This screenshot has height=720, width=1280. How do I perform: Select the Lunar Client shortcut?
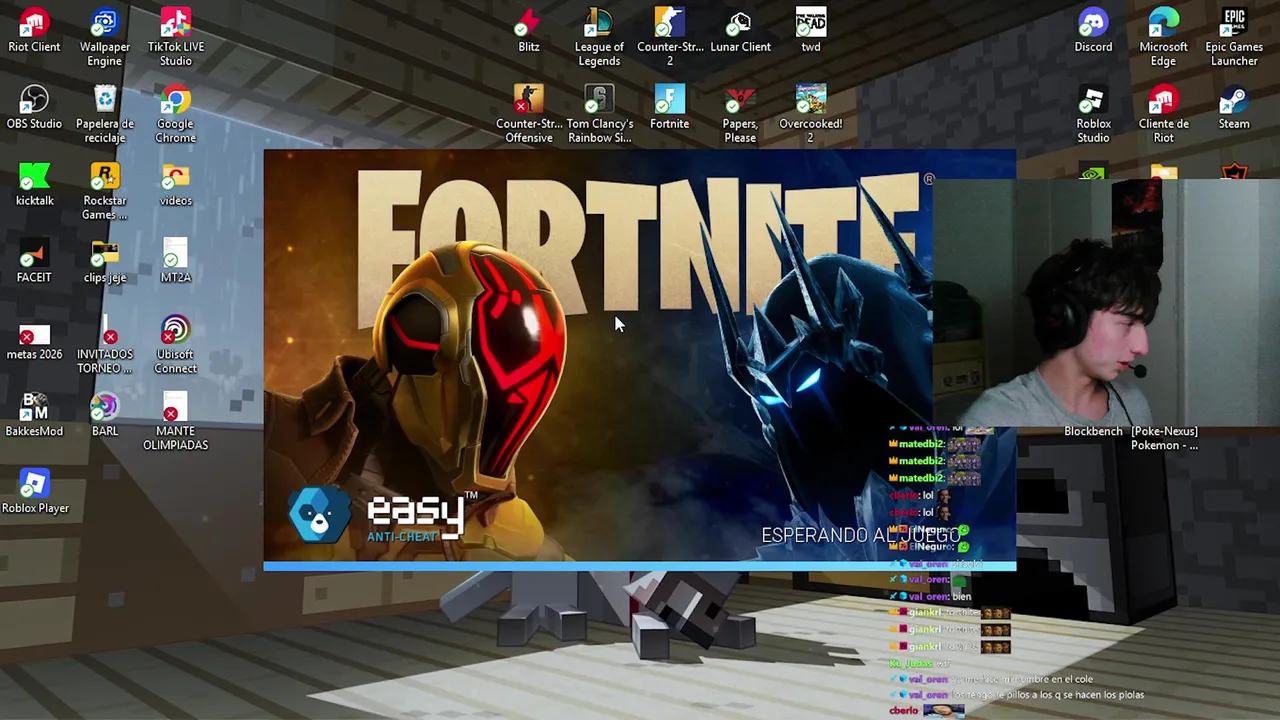pos(740,31)
